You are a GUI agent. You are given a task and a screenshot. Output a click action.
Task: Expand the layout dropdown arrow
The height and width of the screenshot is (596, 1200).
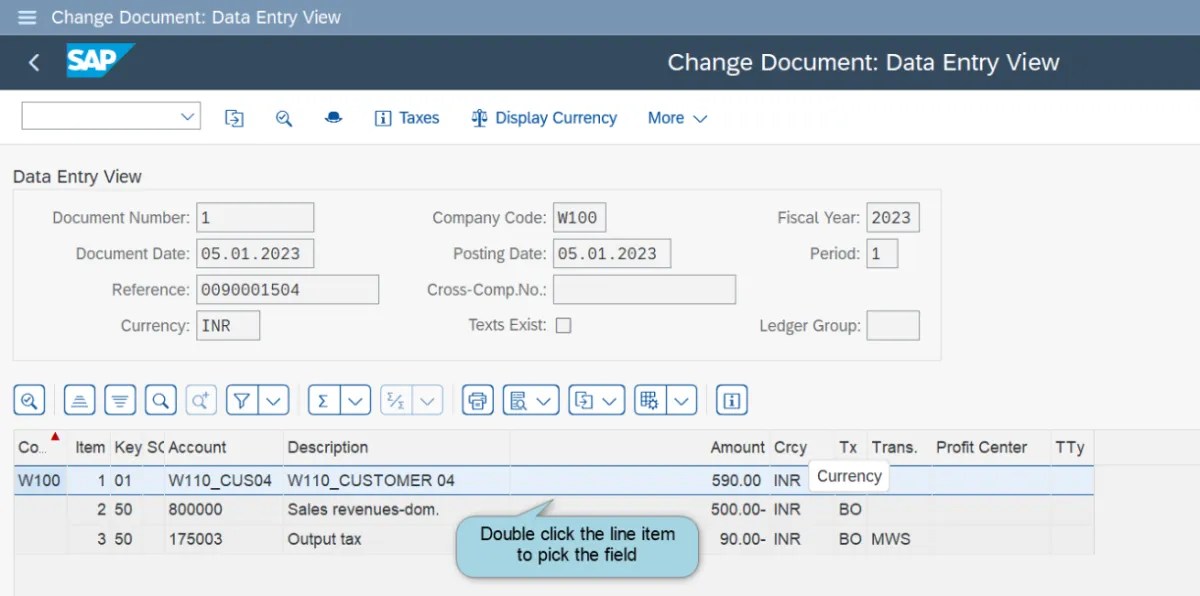tap(682, 401)
